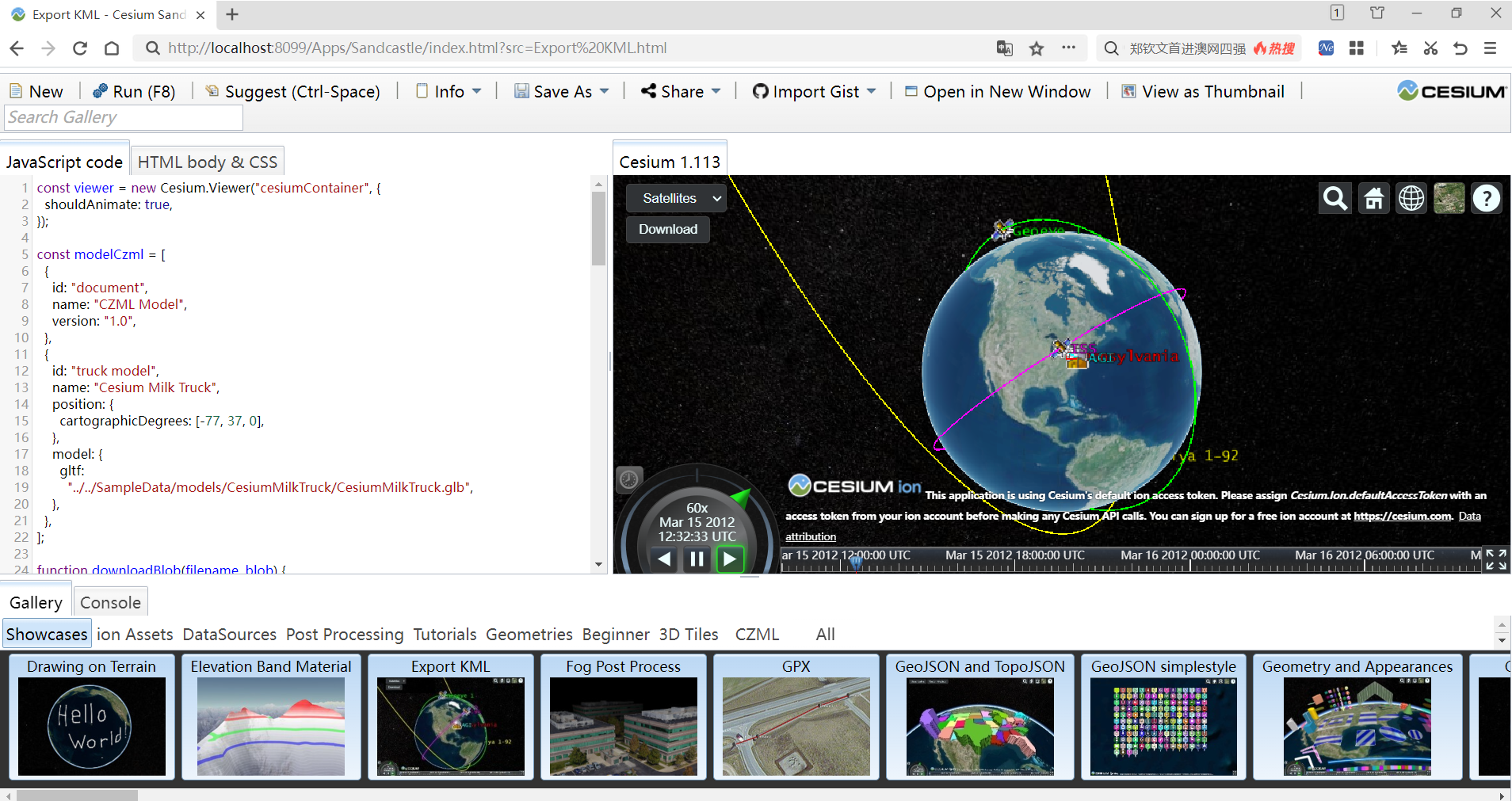Image resolution: width=1512 pixels, height=801 pixels.
Task: Click the Cesium logo in toolbar
Action: pyautogui.click(x=1452, y=91)
